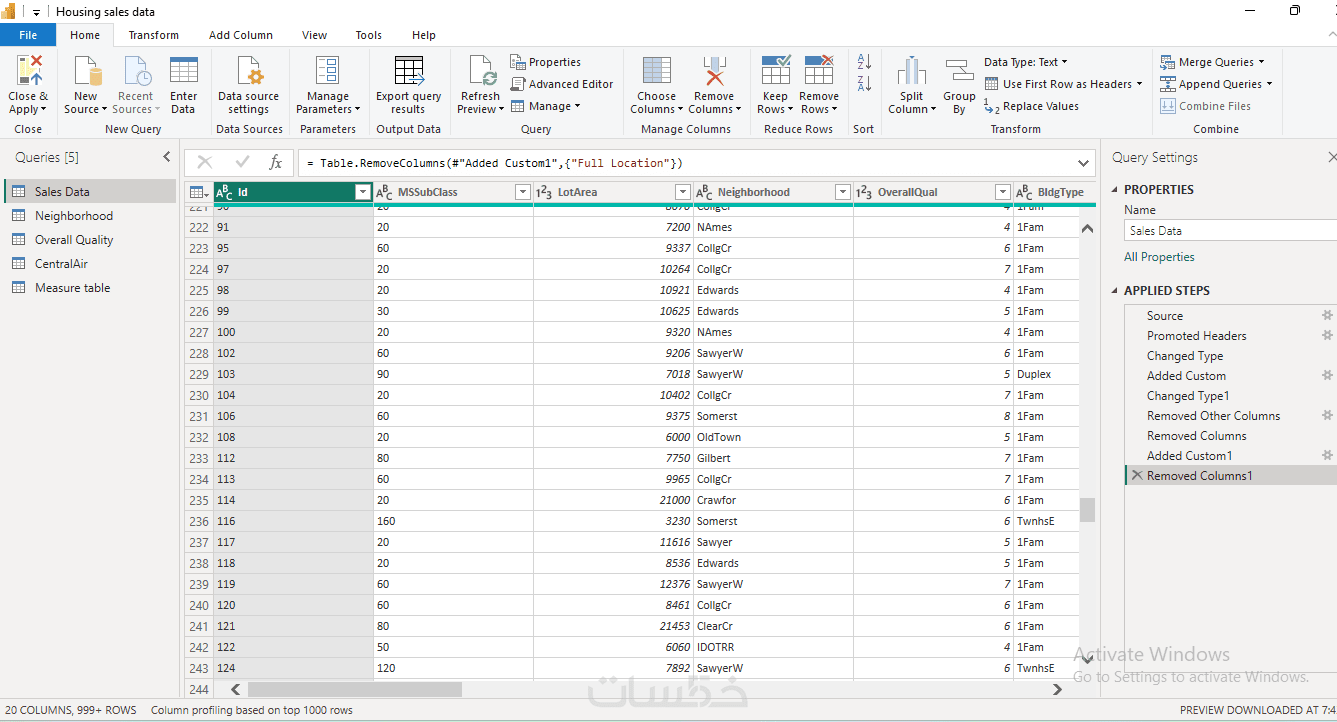
Task: Click the vertical scrollbar thumb of the data grid
Action: pyautogui.click(x=1087, y=510)
